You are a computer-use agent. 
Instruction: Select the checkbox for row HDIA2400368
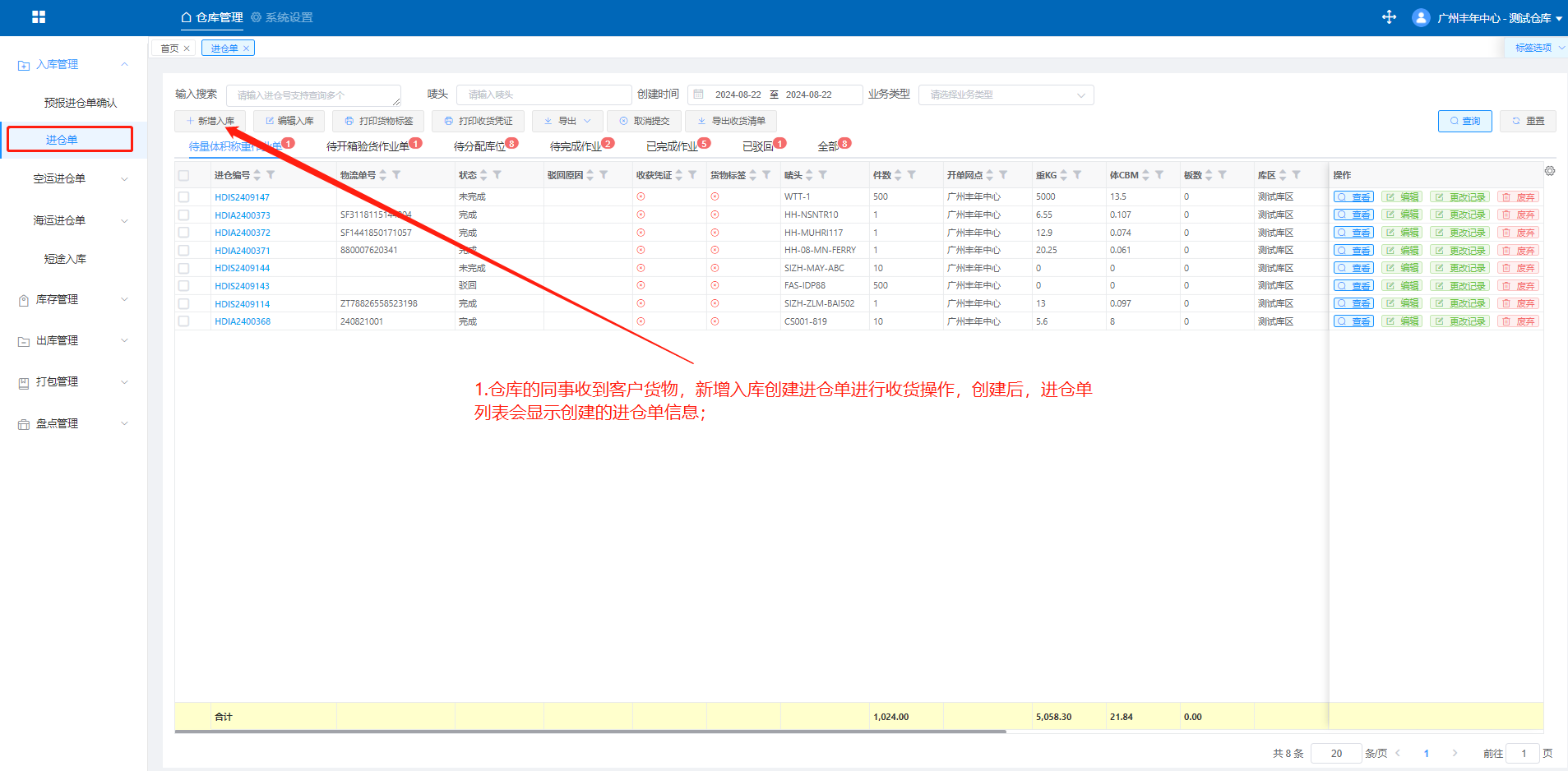click(183, 321)
